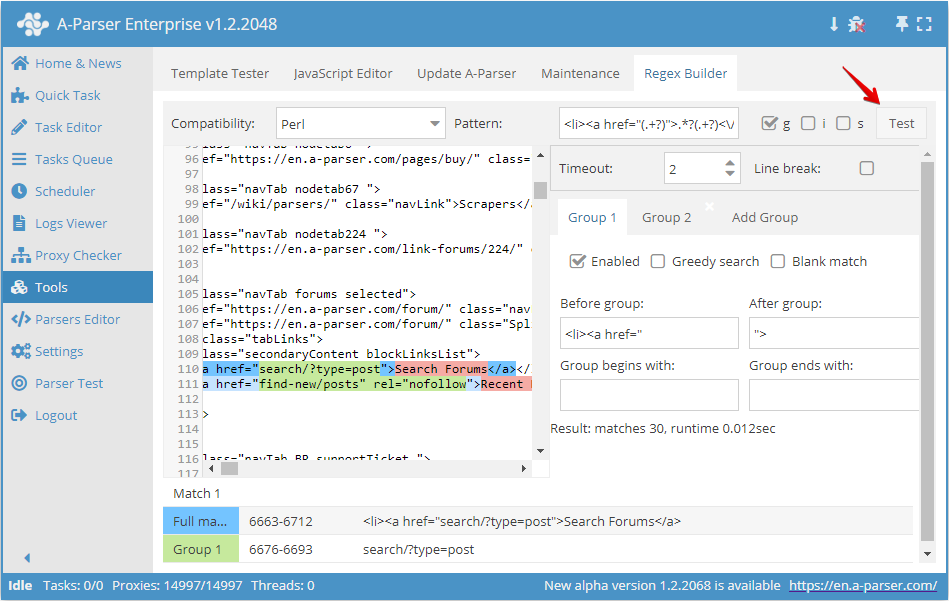Switch to the Template Tester tab
The image size is (949, 601).
pyautogui.click(x=220, y=72)
